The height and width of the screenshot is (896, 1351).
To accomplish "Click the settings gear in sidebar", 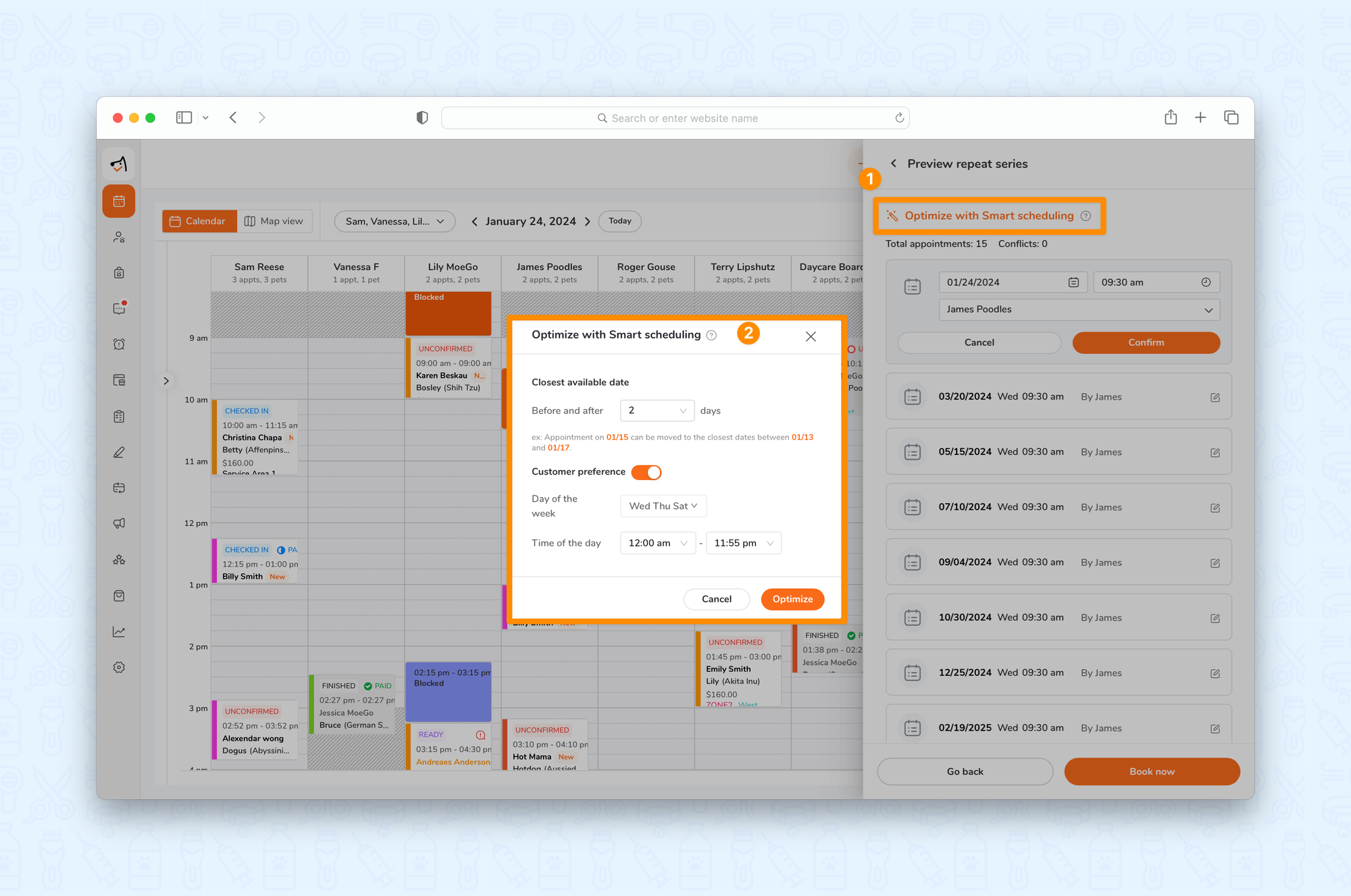I will click(119, 667).
